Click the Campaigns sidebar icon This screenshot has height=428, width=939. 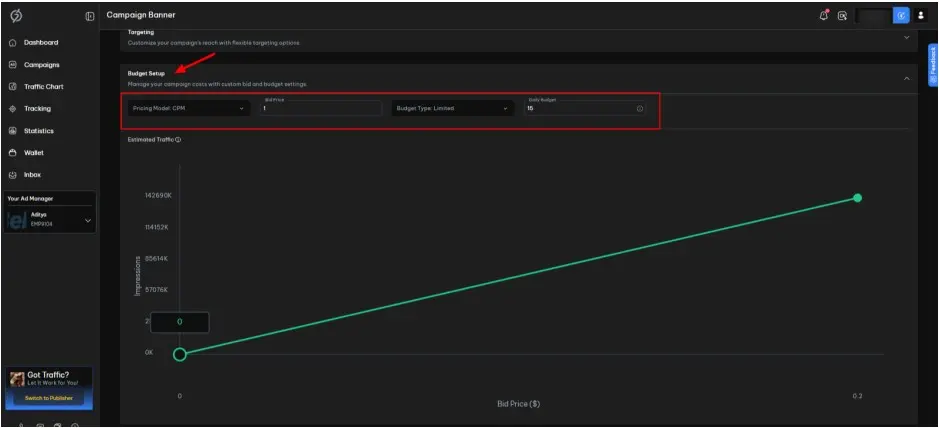coord(13,65)
